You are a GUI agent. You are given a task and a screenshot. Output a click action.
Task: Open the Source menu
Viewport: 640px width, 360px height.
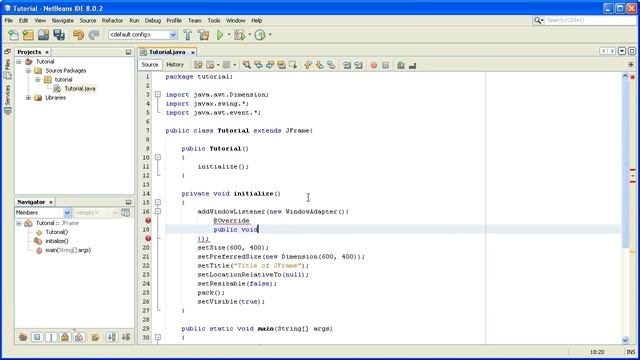88,20
